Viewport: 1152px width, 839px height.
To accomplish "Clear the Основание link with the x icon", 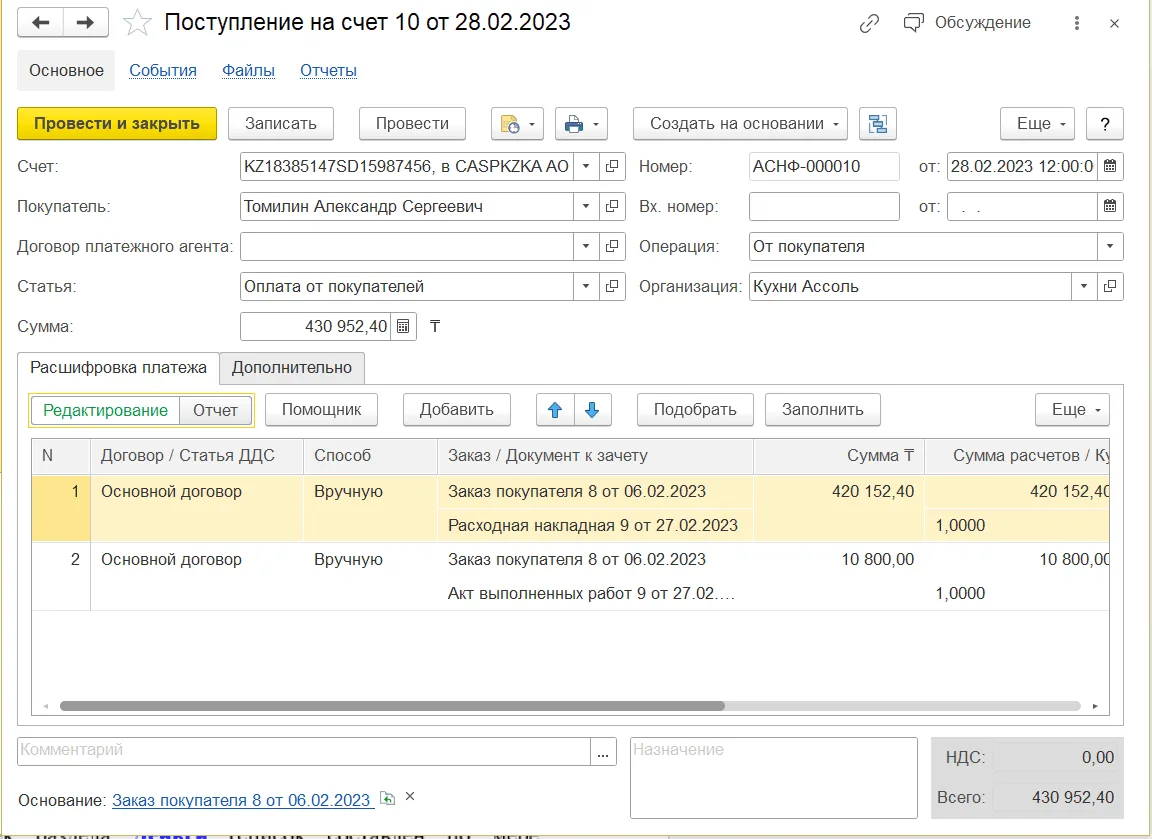I will pos(410,796).
